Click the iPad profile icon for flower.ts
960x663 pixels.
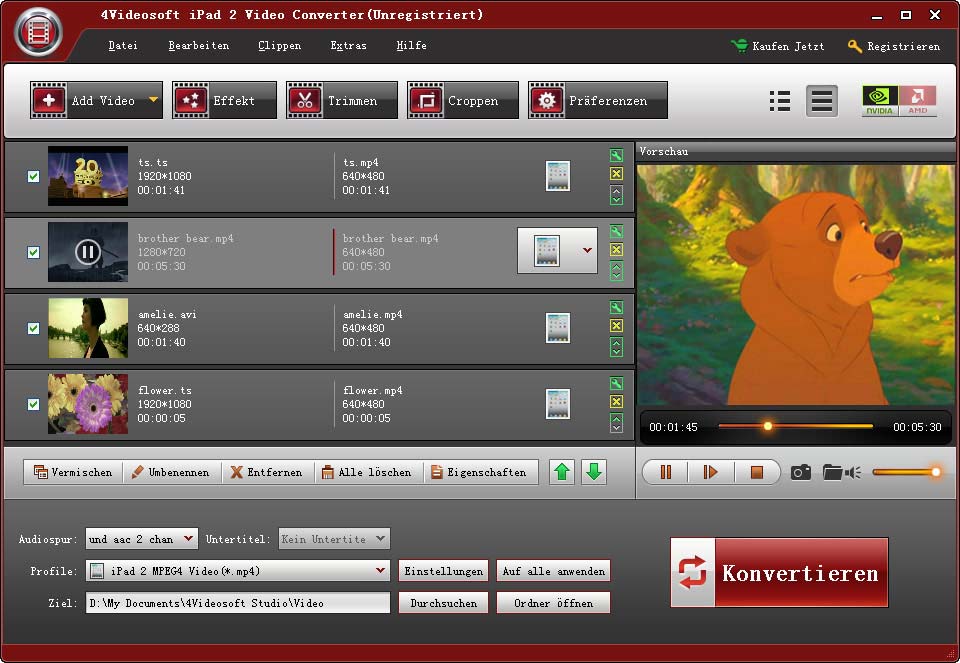click(x=558, y=404)
